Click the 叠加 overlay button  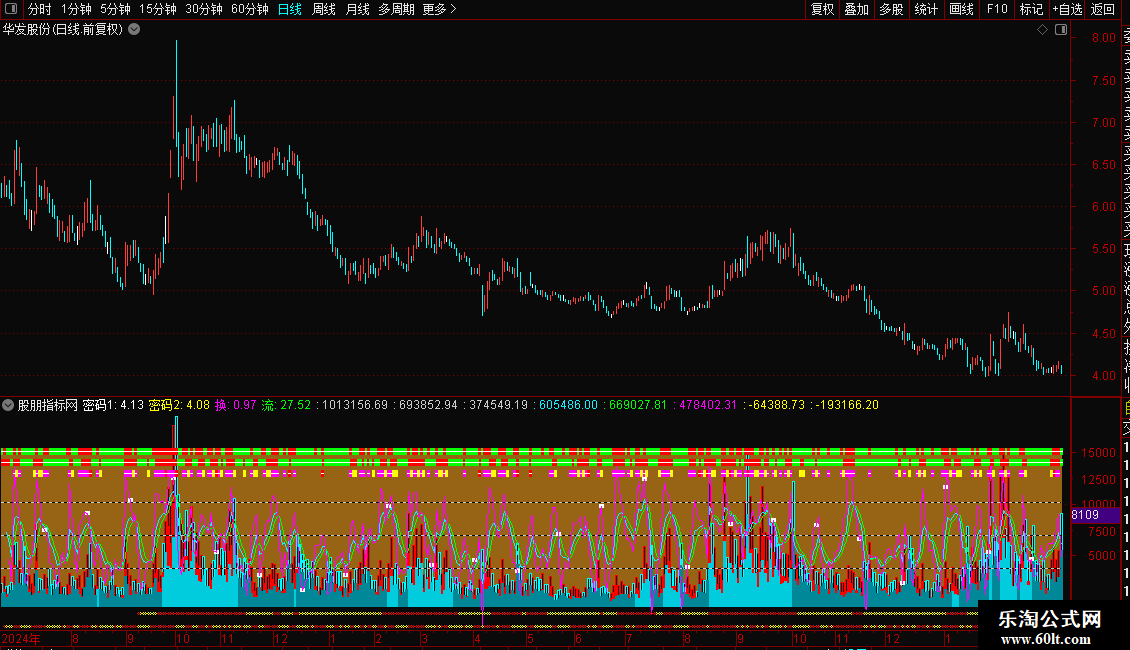[x=857, y=9]
